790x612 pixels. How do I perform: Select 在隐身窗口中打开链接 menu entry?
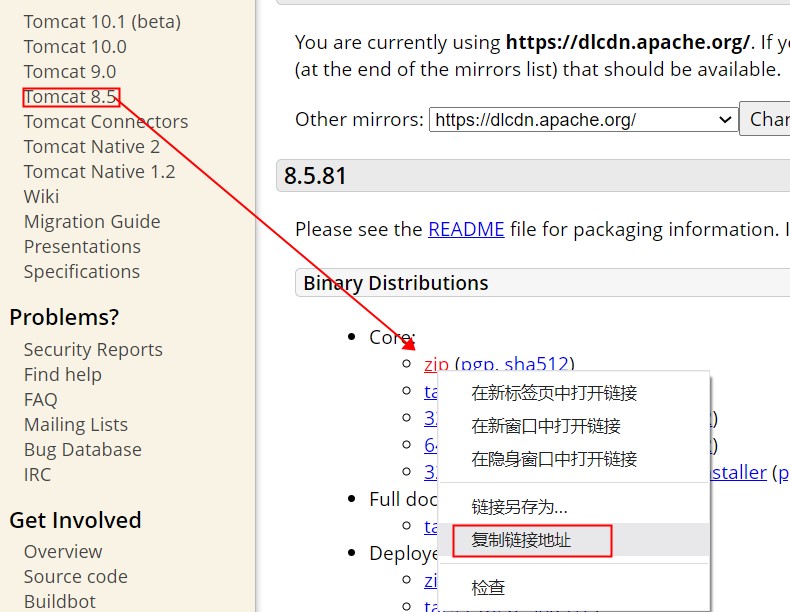(x=554, y=459)
